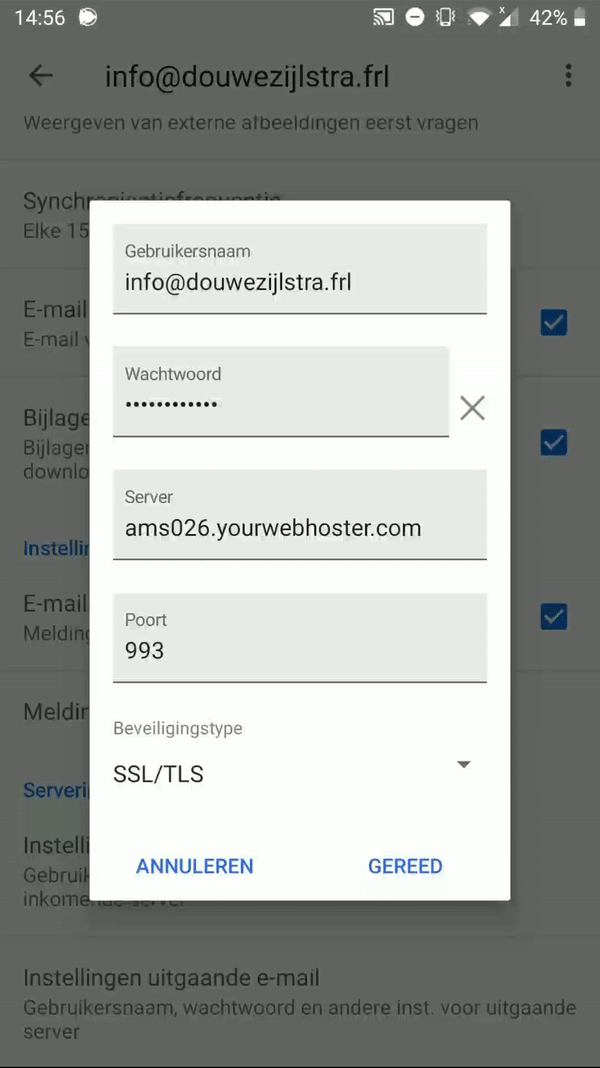Focus the Wachtwoord password field
Image resolution: width=600 pixels, height=1068 pixels.
(x=281, y=391)
